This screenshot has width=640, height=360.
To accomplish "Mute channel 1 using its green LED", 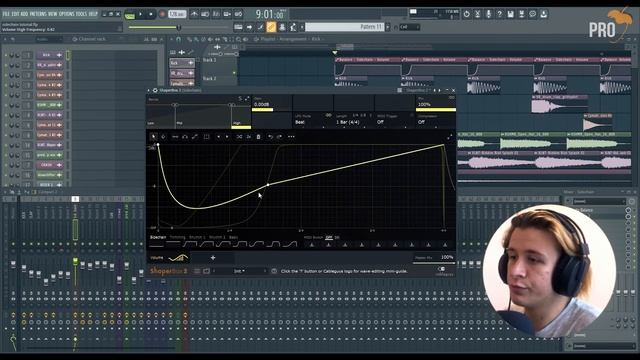I will tap(6, 55).
